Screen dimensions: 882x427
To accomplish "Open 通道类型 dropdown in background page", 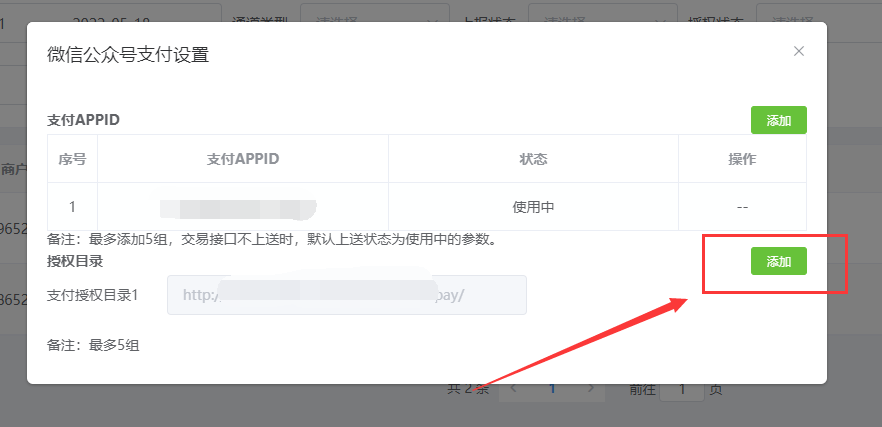I will [x=375, y=14].
